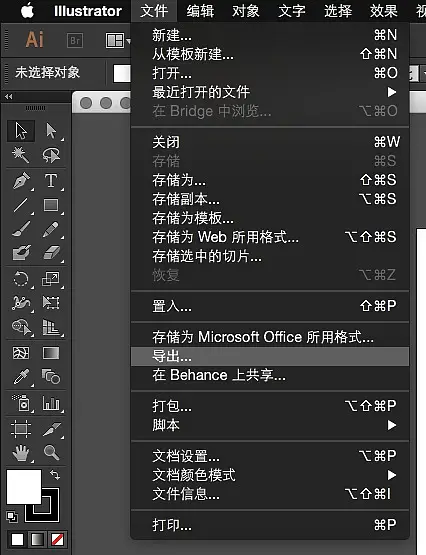This screenshot has height=555, width=426.
Task: Choose the Eraser tool
Action: coord(51,253)
